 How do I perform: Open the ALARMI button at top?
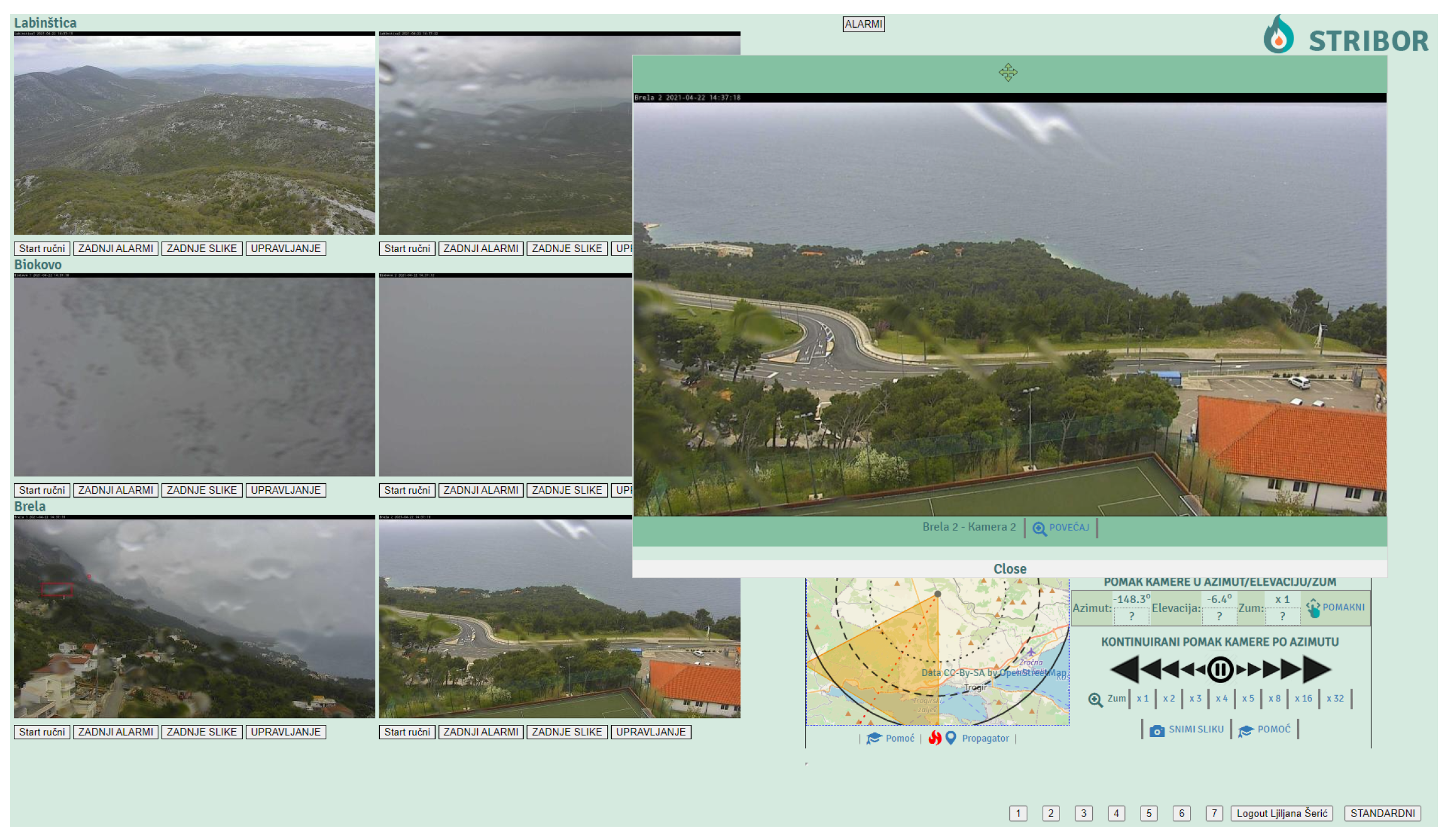(863, 24)
